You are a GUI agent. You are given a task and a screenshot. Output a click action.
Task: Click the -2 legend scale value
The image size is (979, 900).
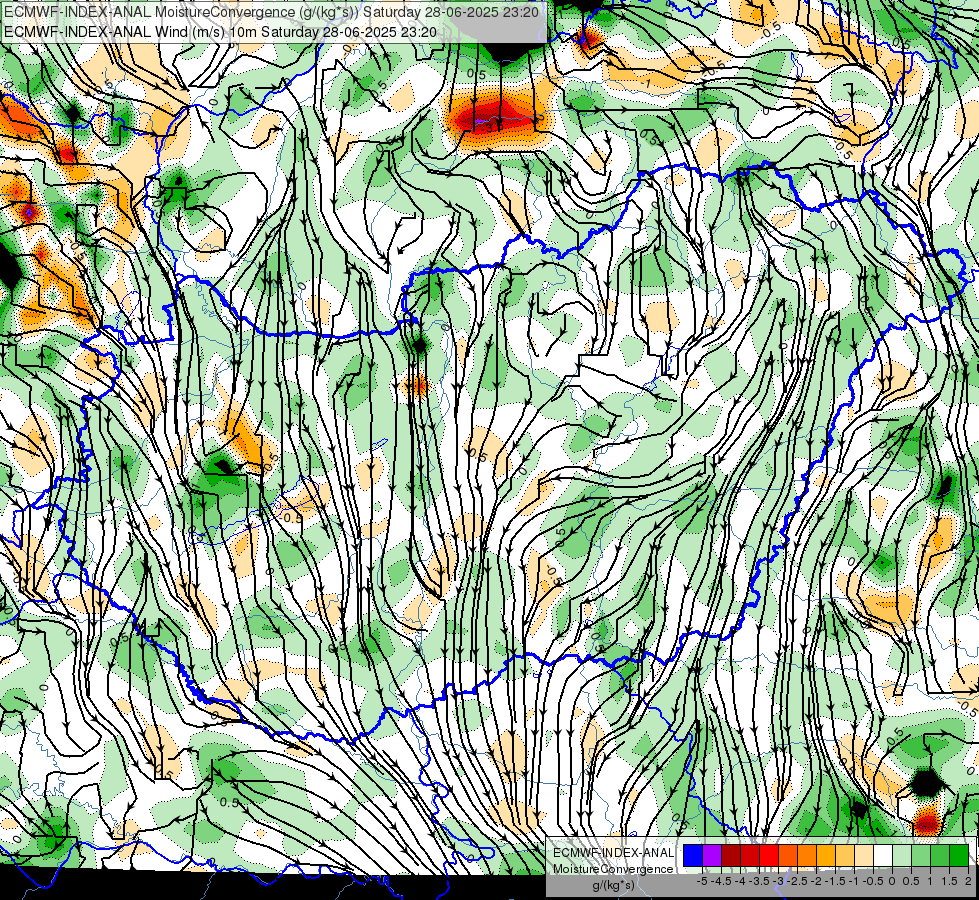(x=816, y=881)
